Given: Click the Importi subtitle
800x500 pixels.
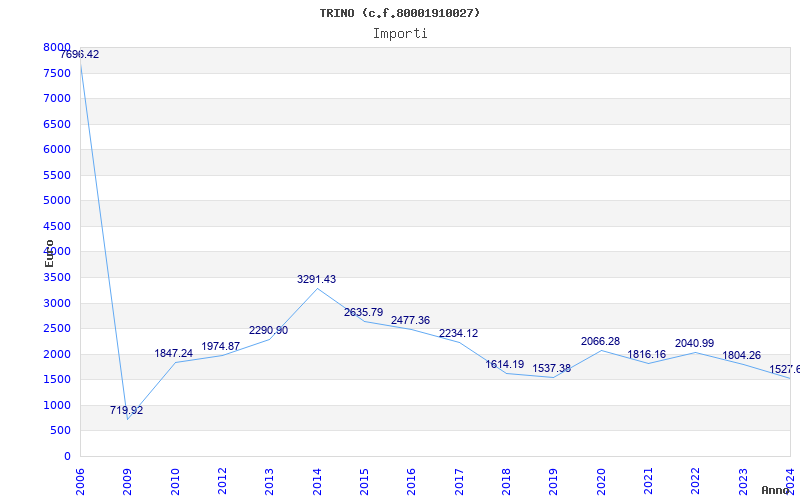Looking at the screenshot, I should coord(400,34).
